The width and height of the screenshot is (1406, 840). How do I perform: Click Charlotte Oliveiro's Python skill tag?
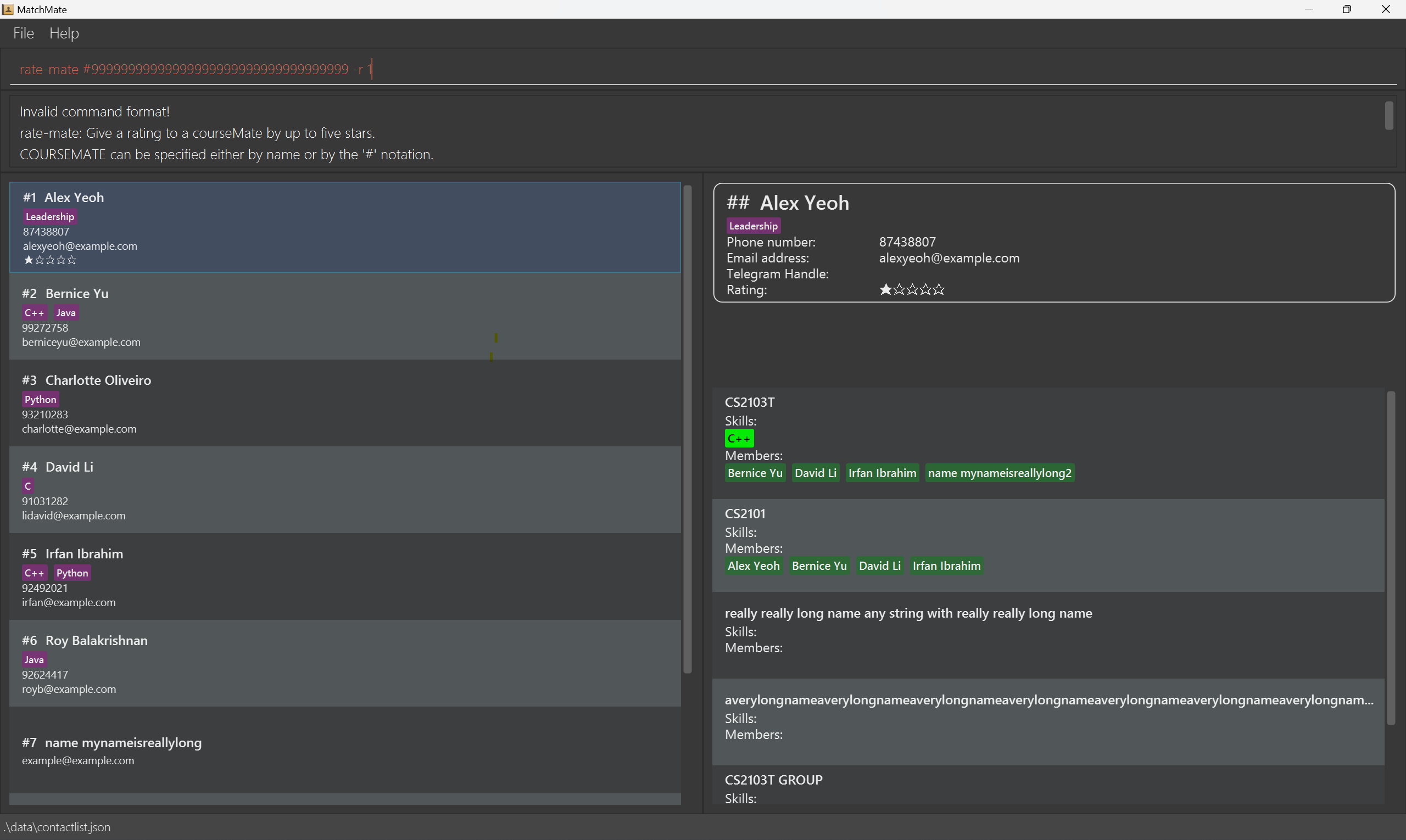40,400
